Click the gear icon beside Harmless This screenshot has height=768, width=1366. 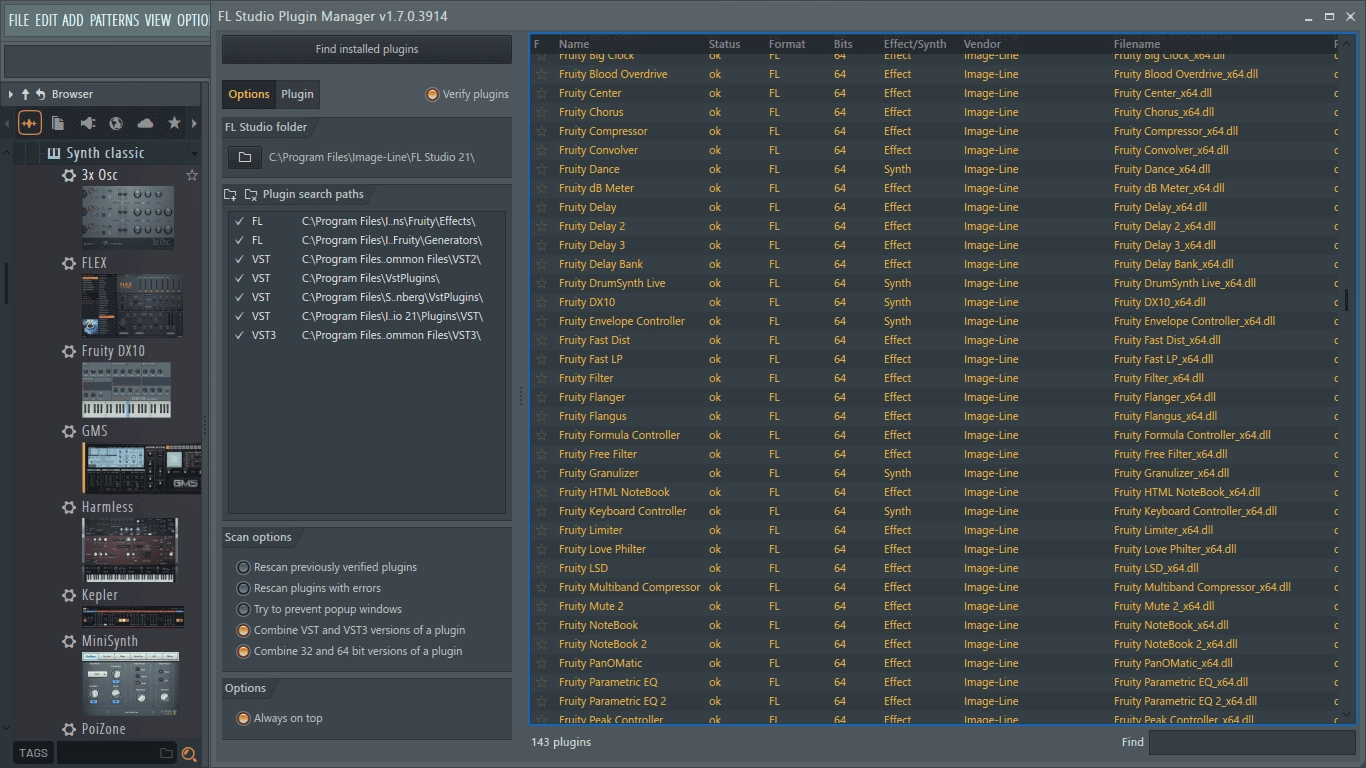69,507
